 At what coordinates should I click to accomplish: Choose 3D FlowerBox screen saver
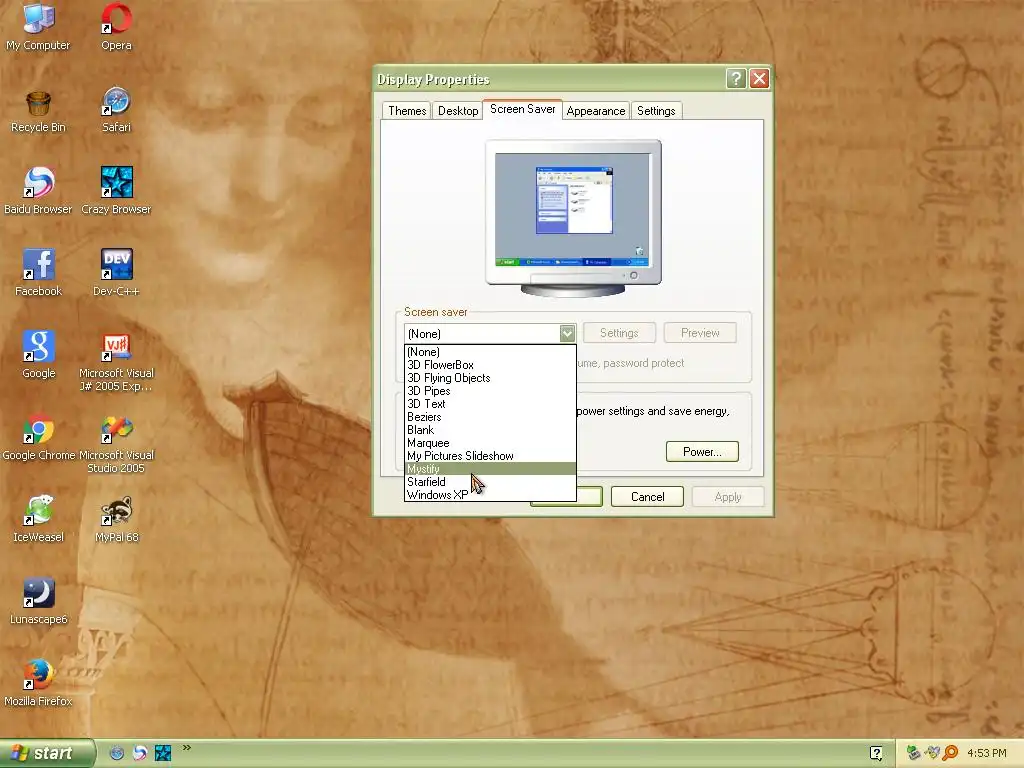coord(490,365)
